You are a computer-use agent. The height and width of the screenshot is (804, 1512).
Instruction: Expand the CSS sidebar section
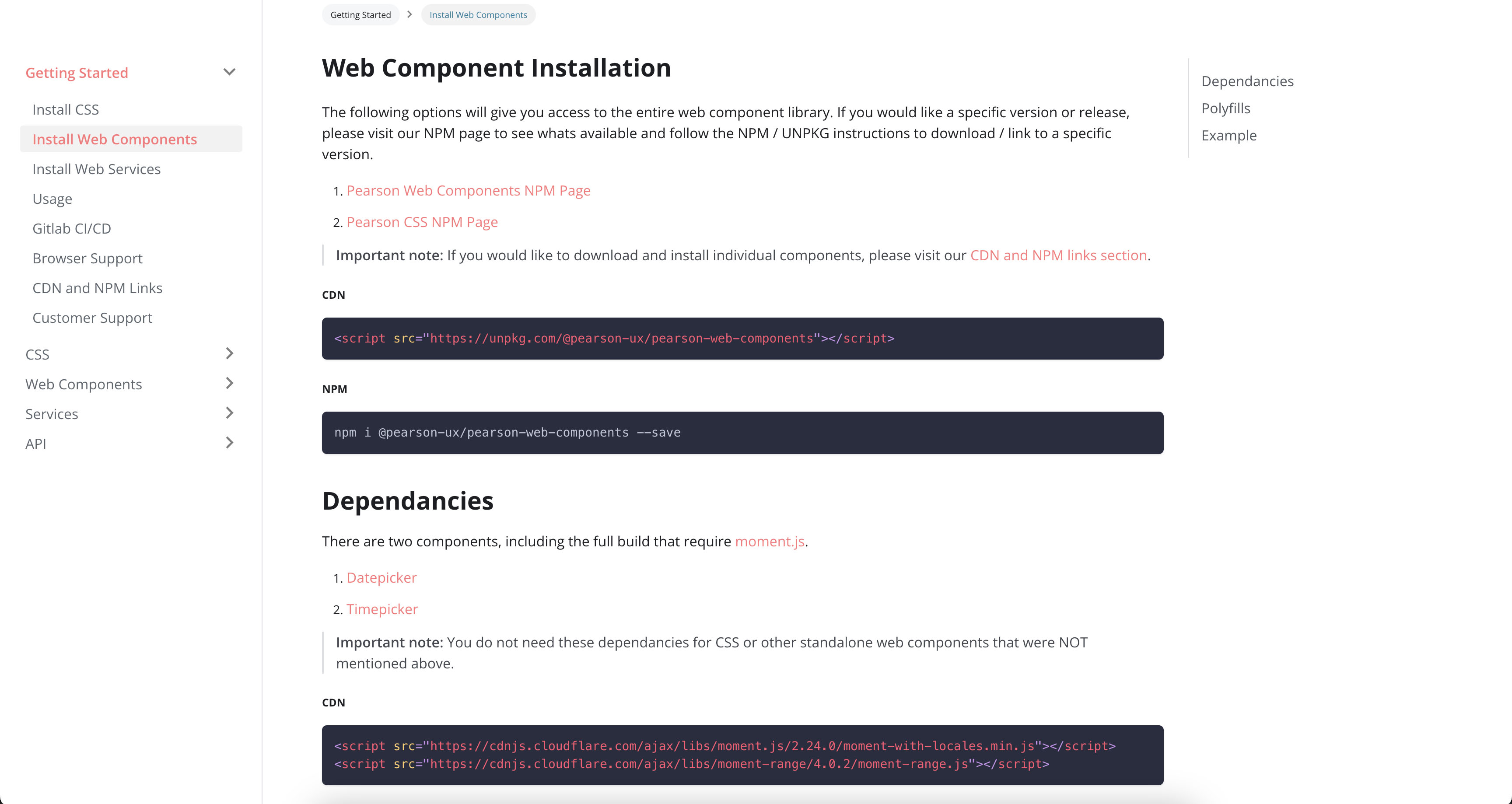coord(229,353)
